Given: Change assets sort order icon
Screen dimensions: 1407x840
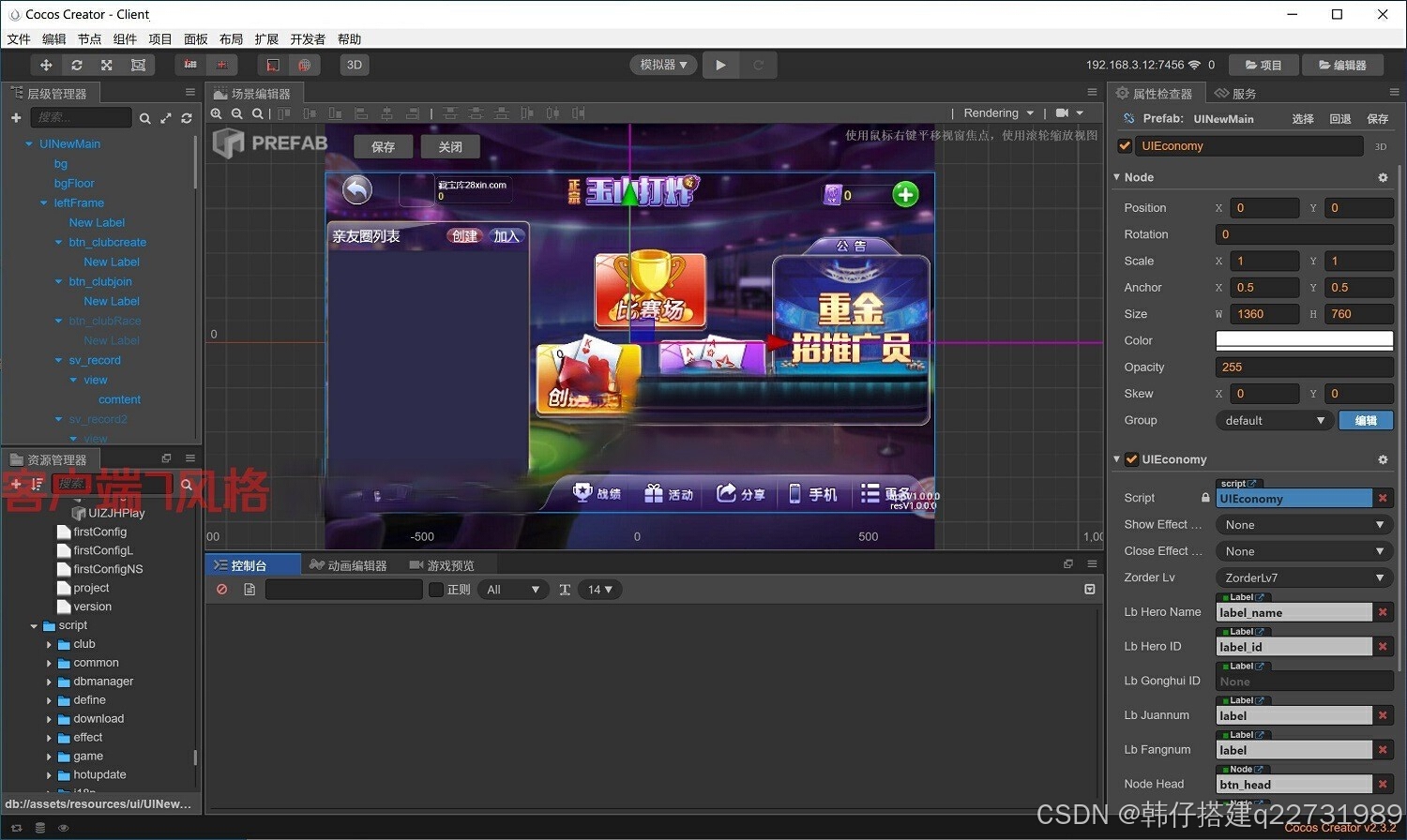Looking at the screenshot, I should (38, 484).
